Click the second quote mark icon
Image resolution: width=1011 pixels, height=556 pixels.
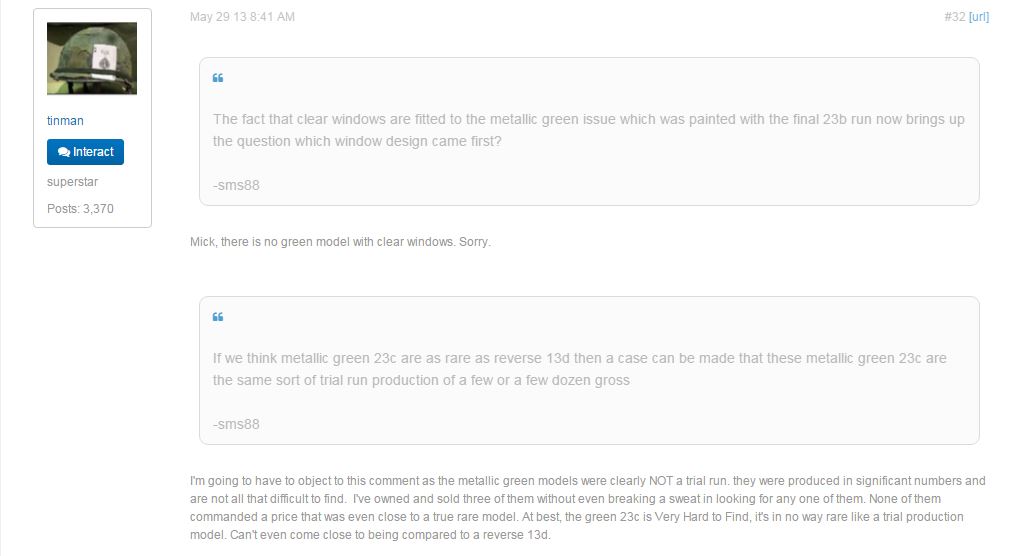point(218,317)
